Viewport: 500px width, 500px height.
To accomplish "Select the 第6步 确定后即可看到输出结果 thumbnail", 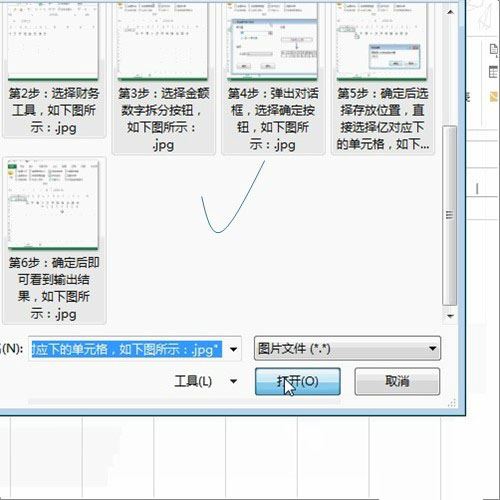I will pos(53,240).
